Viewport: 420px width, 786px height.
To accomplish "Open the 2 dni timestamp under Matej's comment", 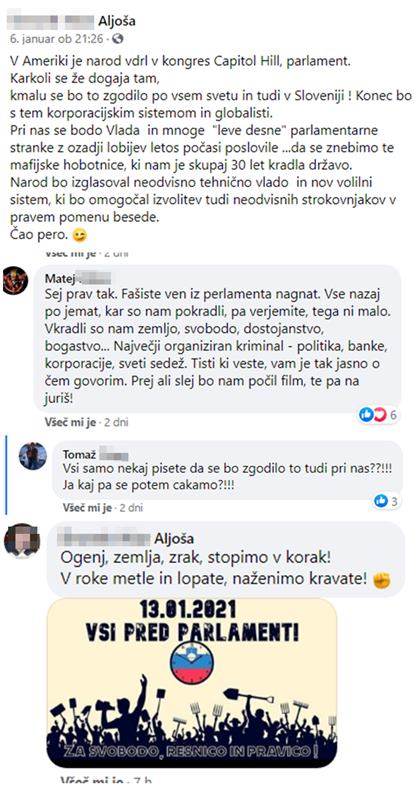I will (116, 422).
